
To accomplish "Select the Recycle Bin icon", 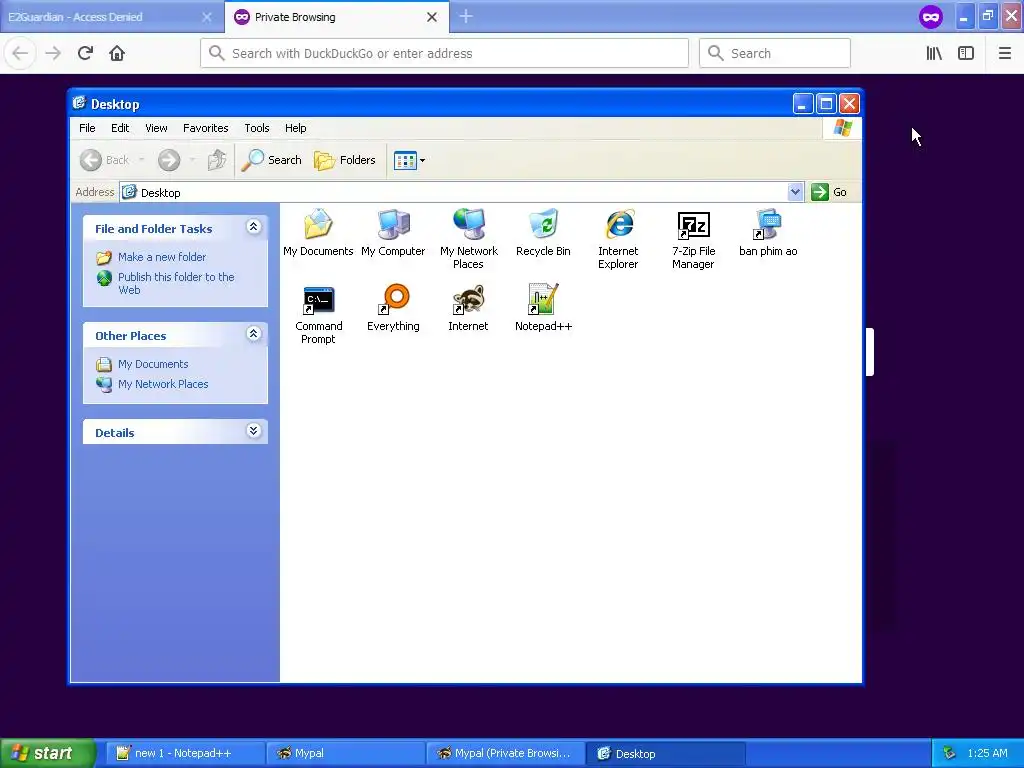I will (543, 232).
